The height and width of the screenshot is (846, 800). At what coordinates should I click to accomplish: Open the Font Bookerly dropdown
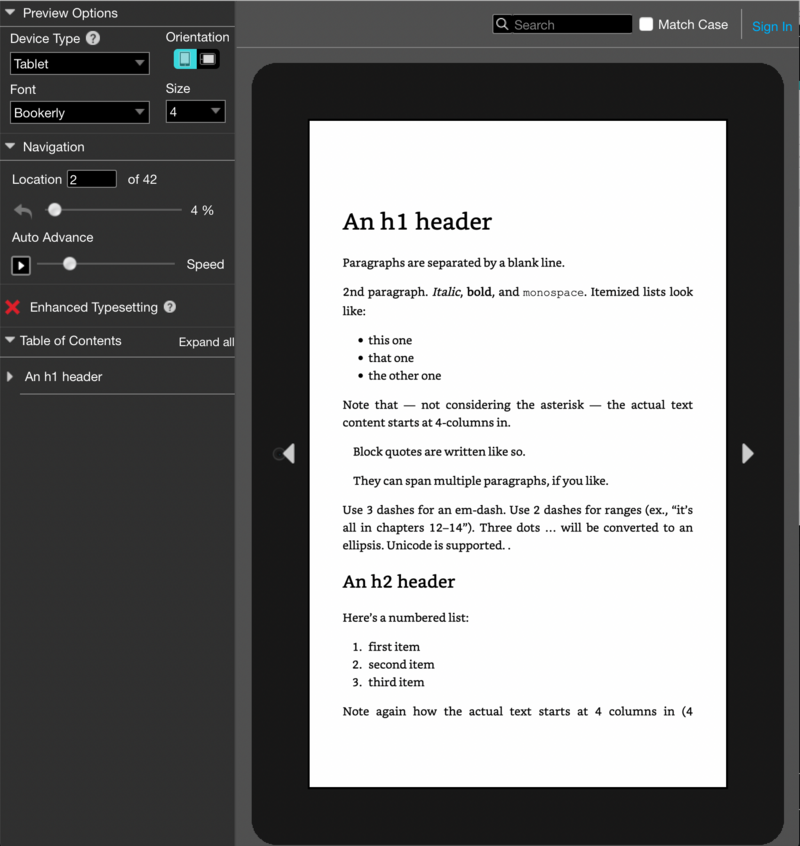click(80, 113)
